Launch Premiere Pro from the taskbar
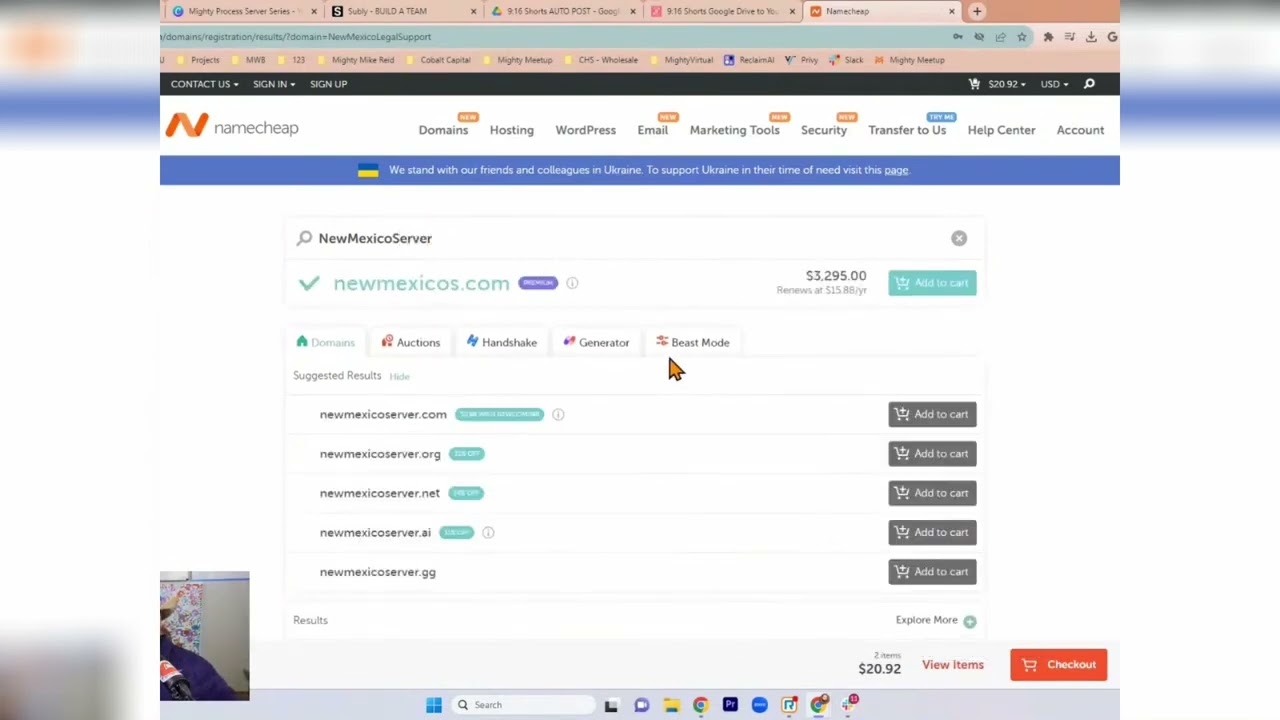 click(730, 705)
